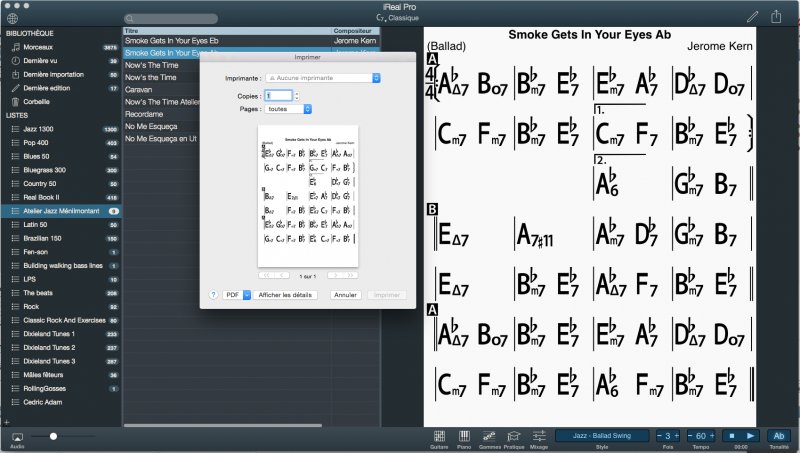
Task: Open the PDF dropdown arrow
Action: pos(247,295)
